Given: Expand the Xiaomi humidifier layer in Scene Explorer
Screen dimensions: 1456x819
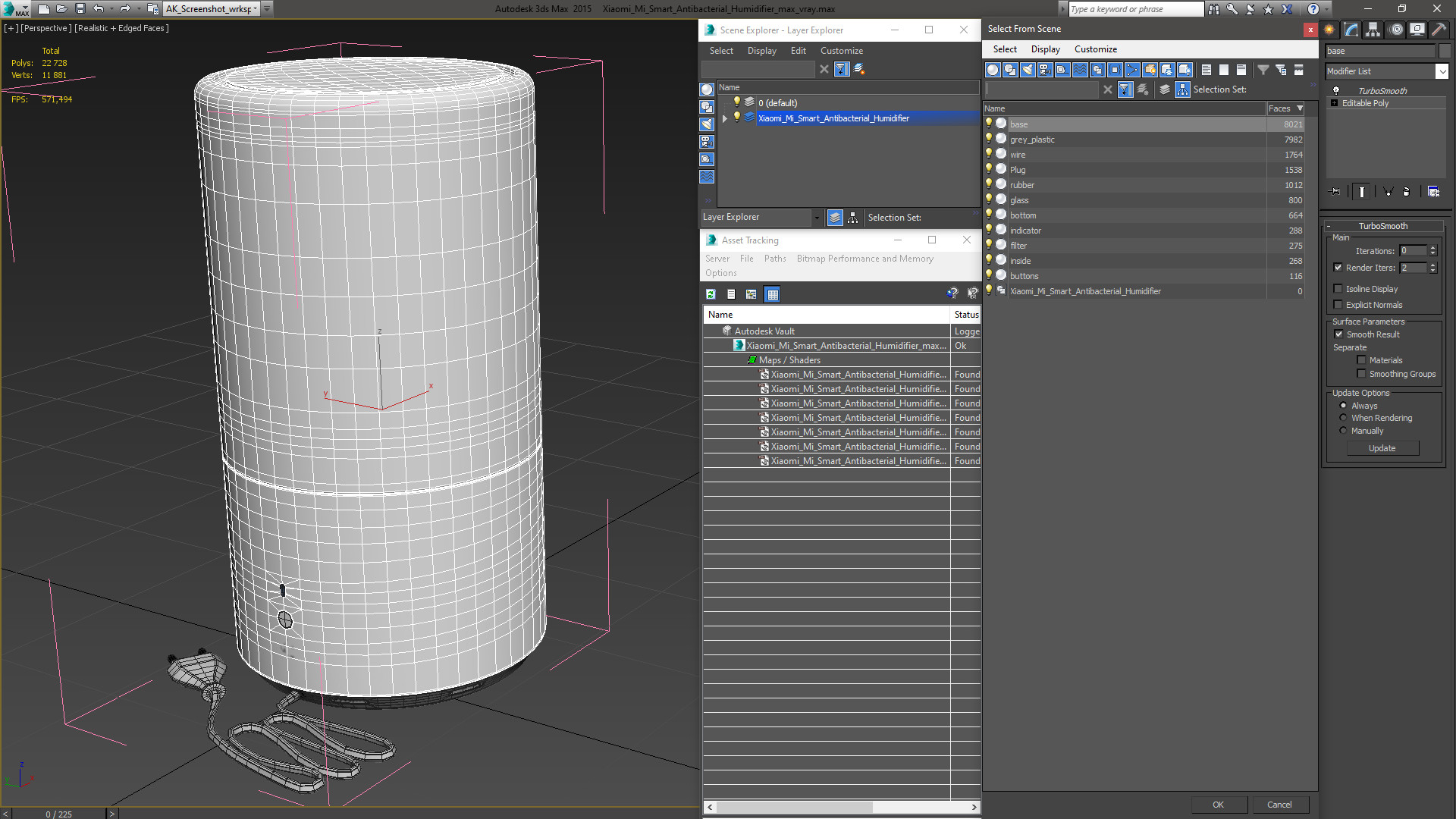Looking at the screenshot, I should pos(725,118).
